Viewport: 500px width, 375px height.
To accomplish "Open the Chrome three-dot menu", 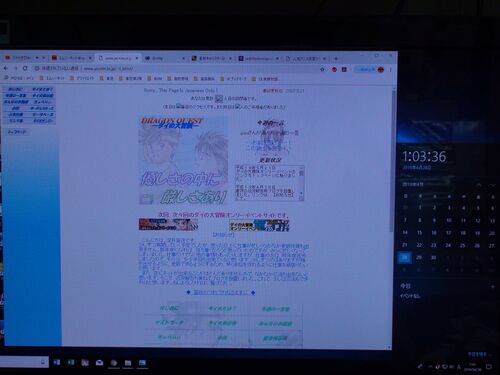I will [x=390, y=70].
